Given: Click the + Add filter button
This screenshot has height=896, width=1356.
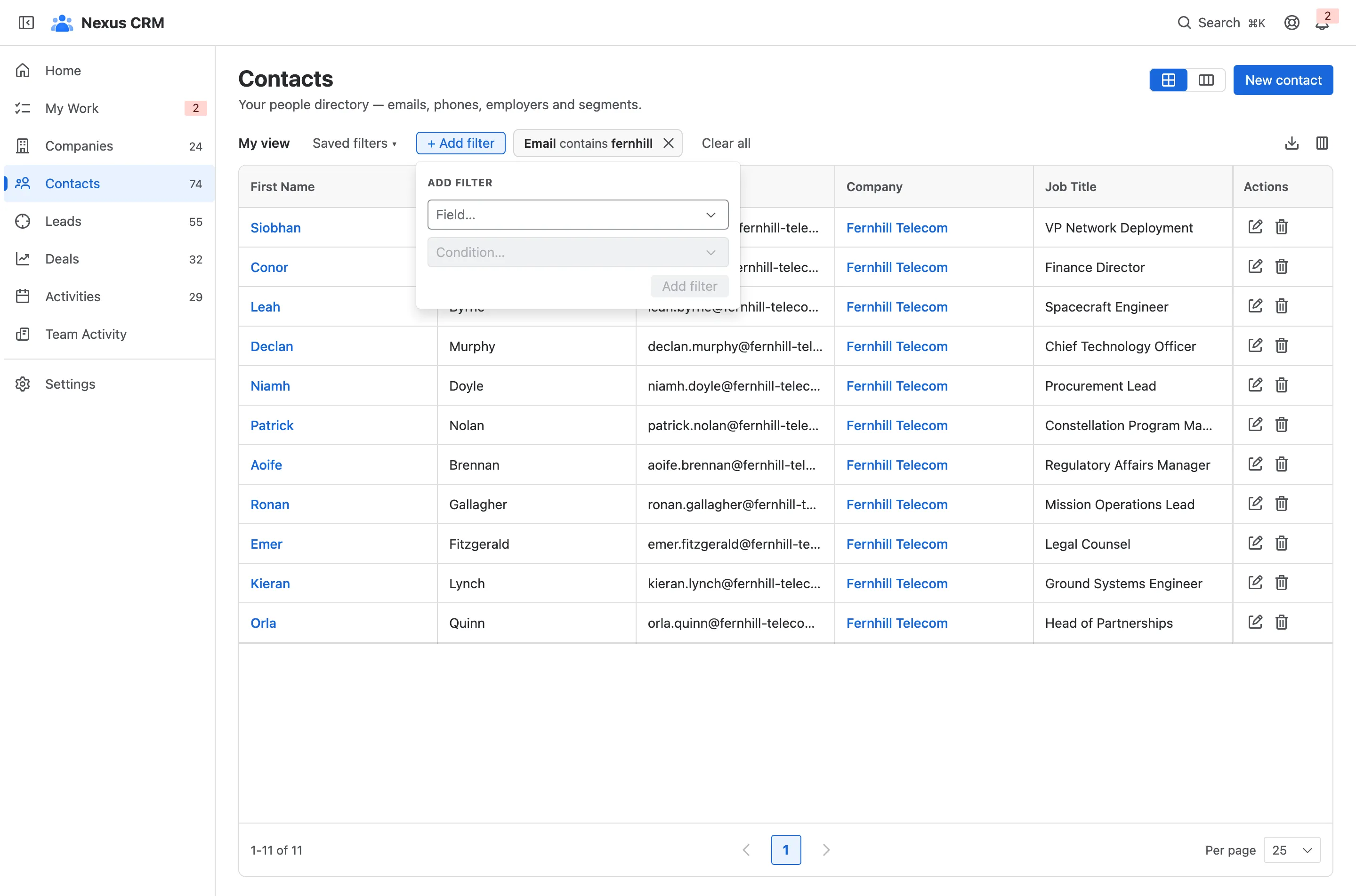Looking at the screenshot, I should [460, 143].
